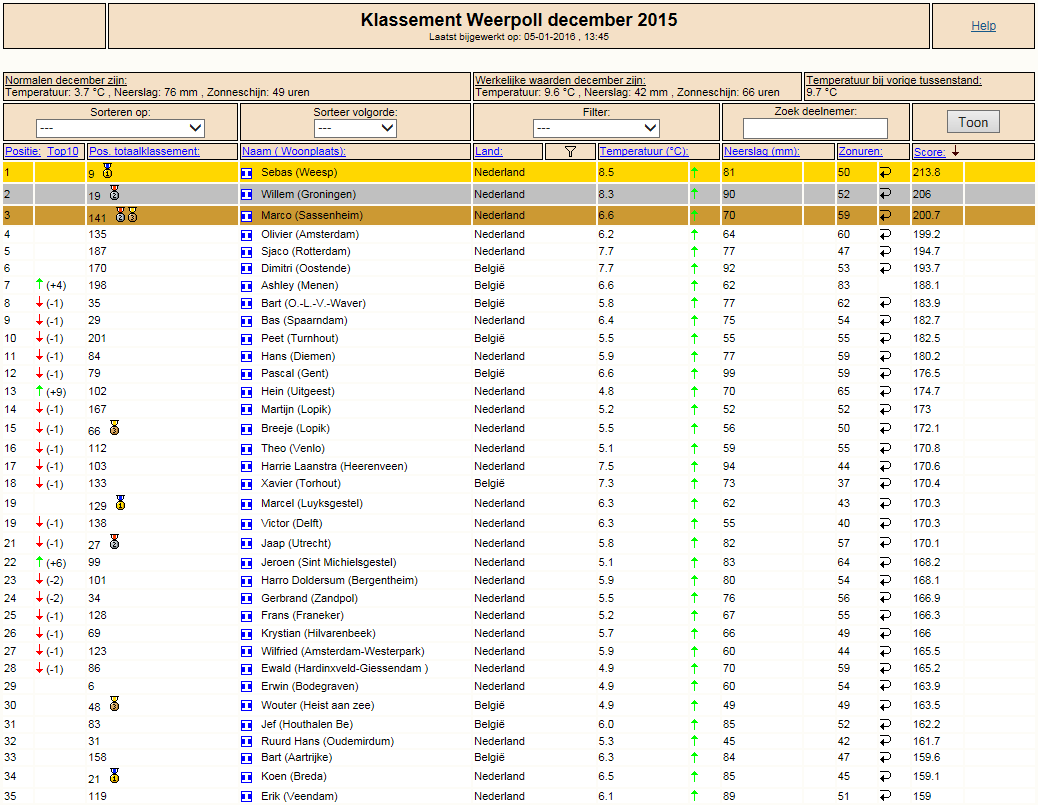Click the 'Neerslag (mm)' column header link
This screenshot has width=1038, height=805.
tap(760, 152)
